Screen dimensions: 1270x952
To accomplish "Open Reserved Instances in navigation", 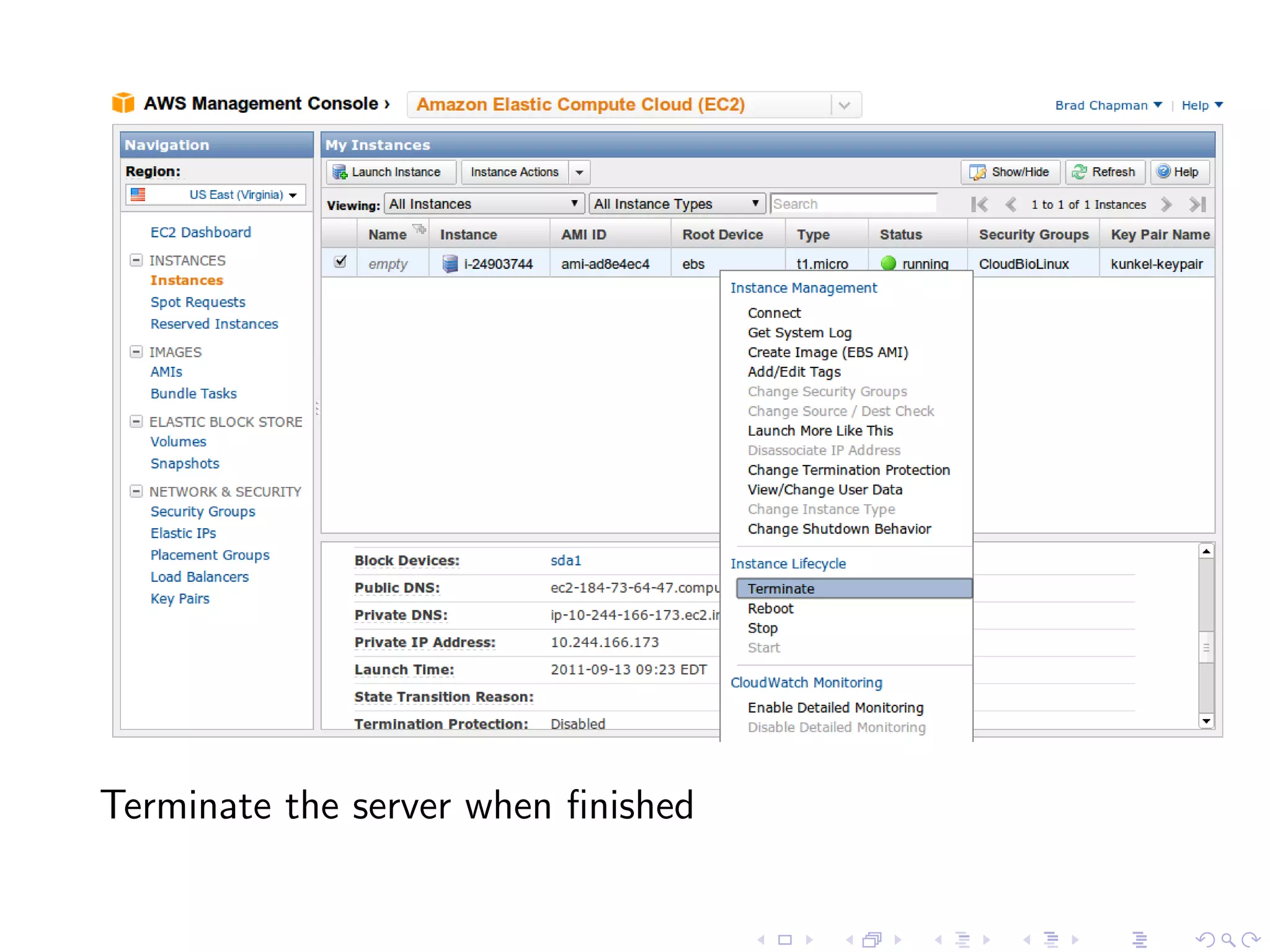I will click(215, 324).
